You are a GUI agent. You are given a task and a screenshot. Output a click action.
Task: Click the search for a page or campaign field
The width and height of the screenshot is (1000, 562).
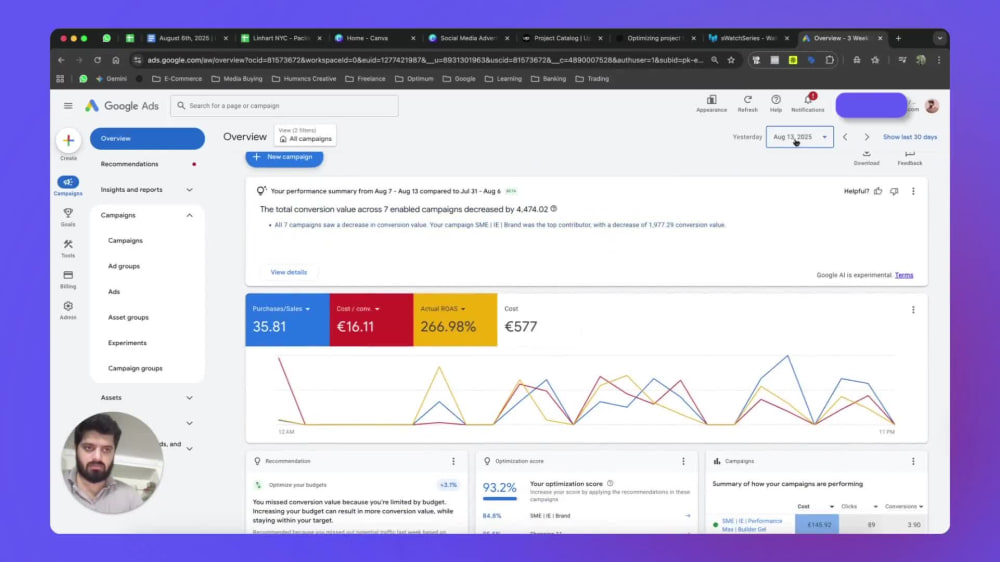(x=284, y=106)
